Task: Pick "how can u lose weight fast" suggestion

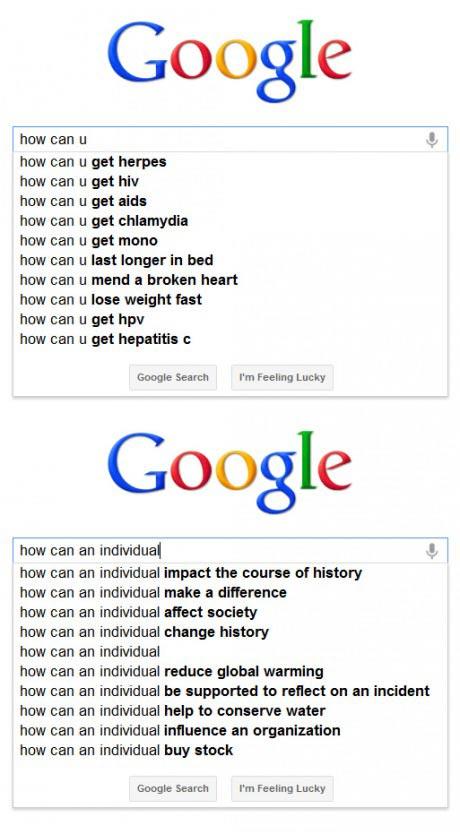Action: (230, 300)
